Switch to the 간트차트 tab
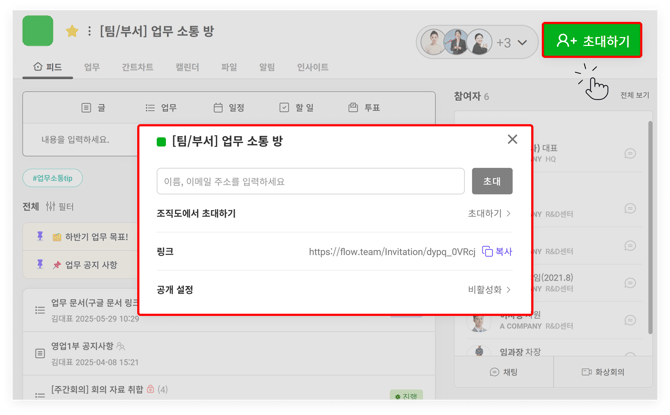670x415 pixels. [x=137, y=68]
